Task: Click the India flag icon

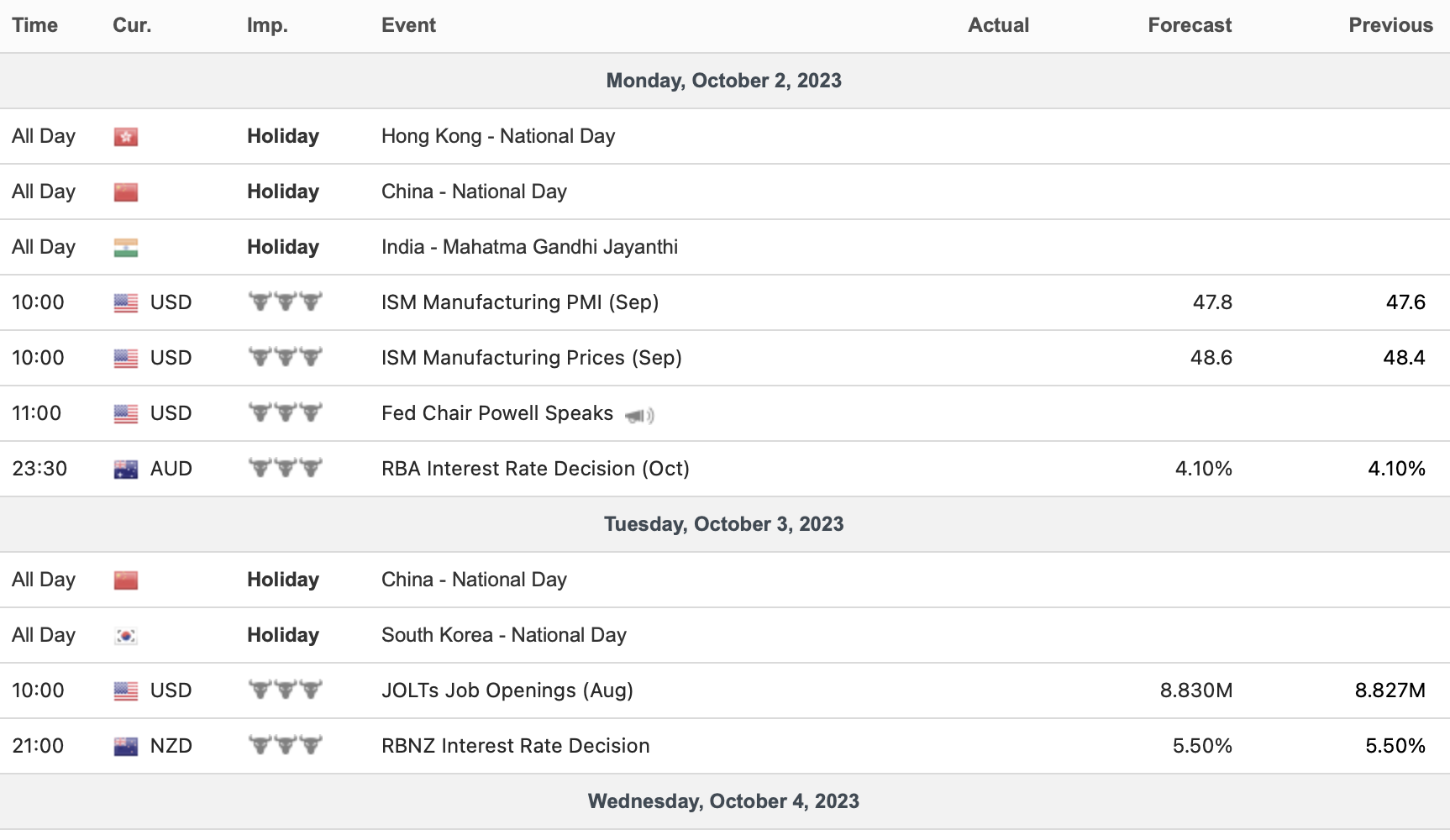Action: tap(126, 248)
